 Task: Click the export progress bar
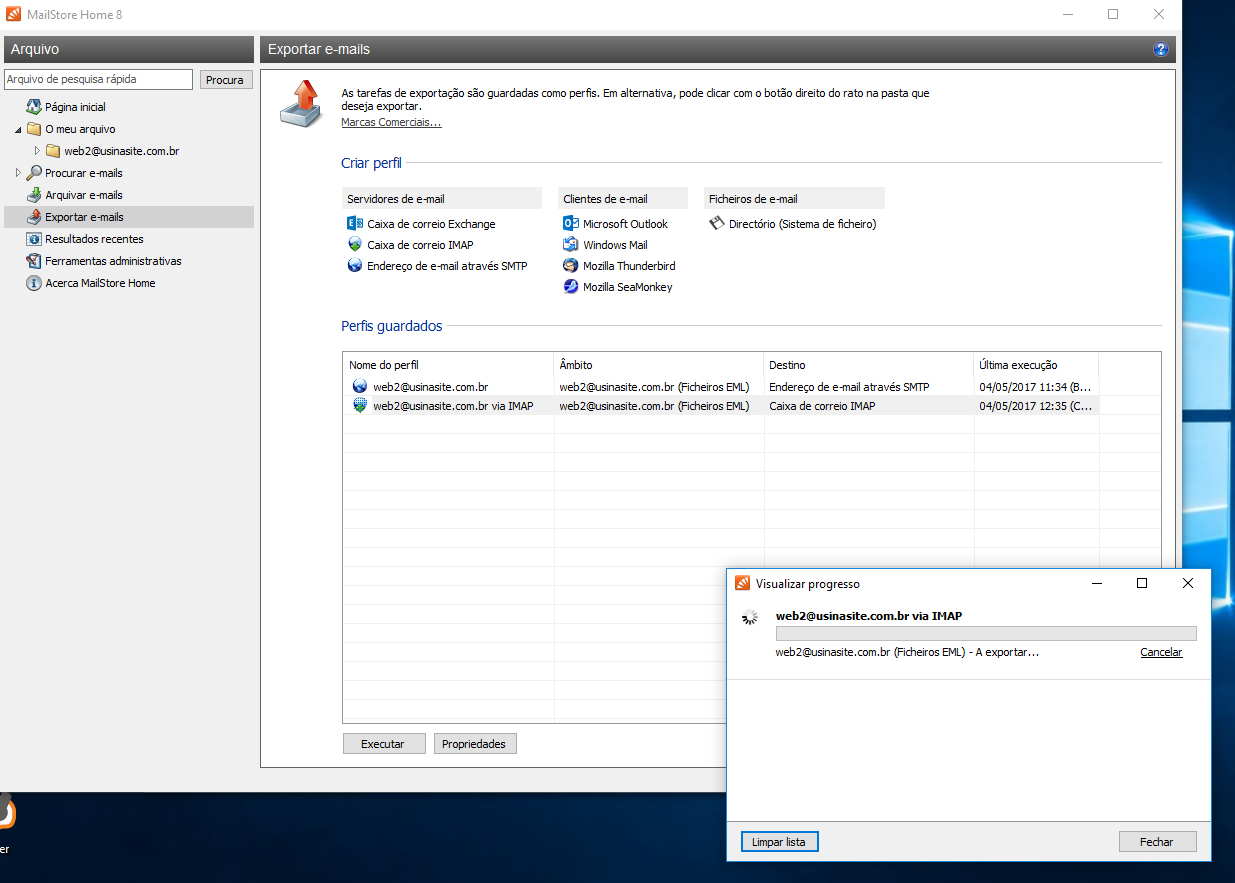pyautogui.click(x=985, y=633)
